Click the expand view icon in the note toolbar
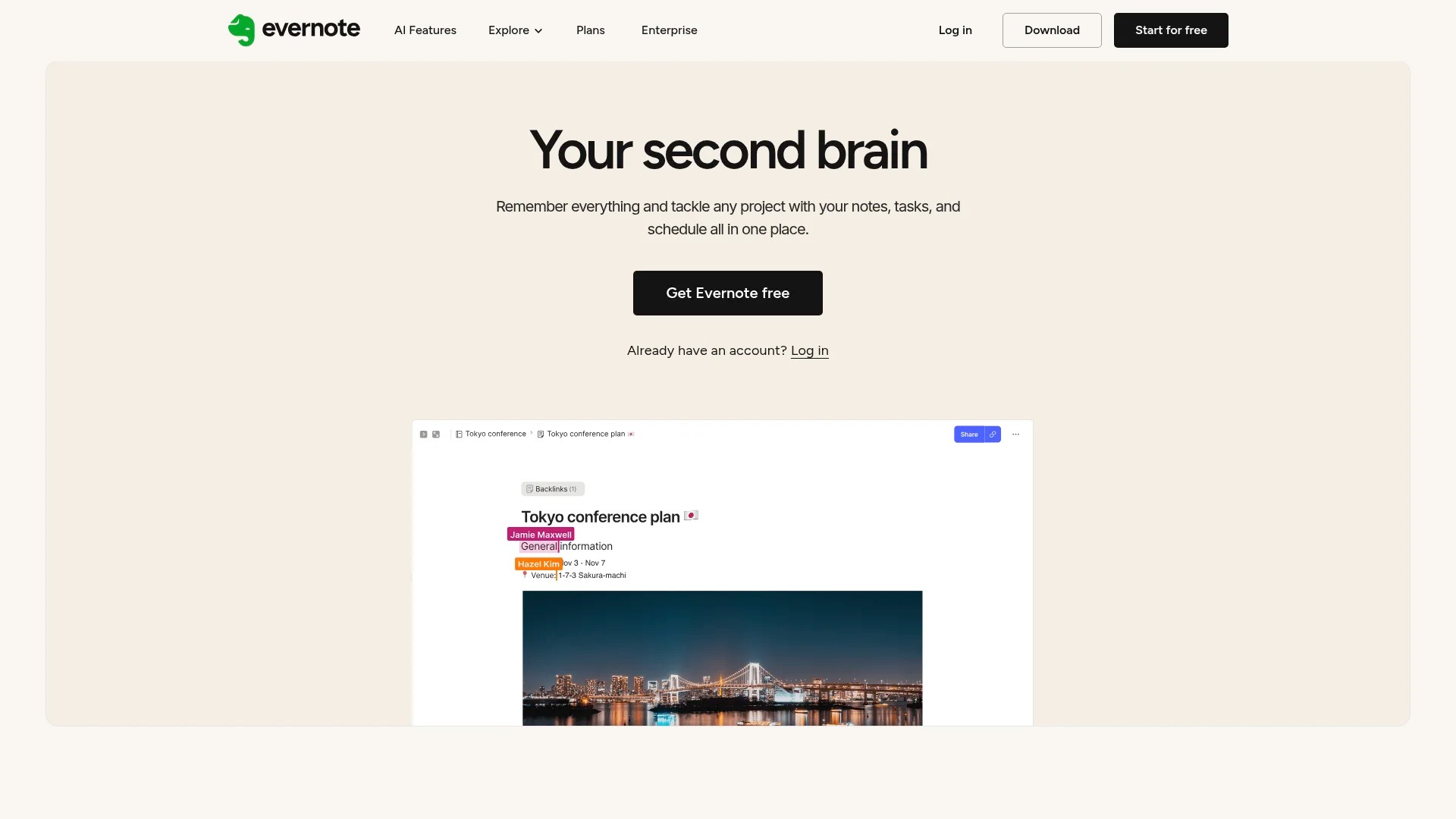 coord(435,434)
